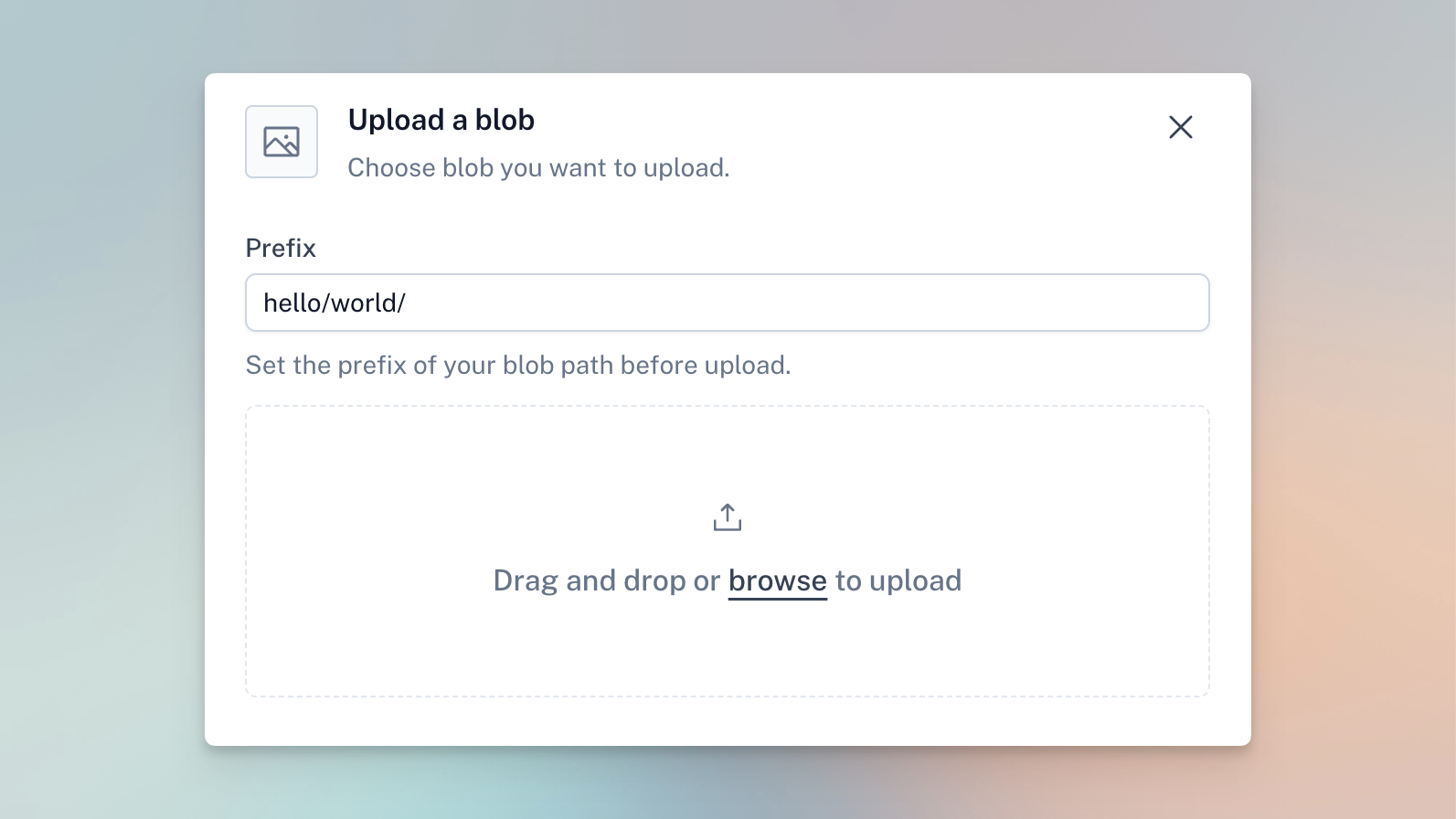The width and height of the screenshot is (1456, 819).
Task: Click the upload arrow icon in drop zone
Action: pos(728,516)
